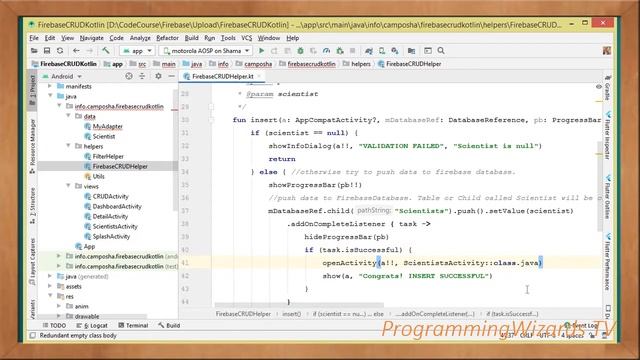Navigate forward with the right arrow

(89, 51)
